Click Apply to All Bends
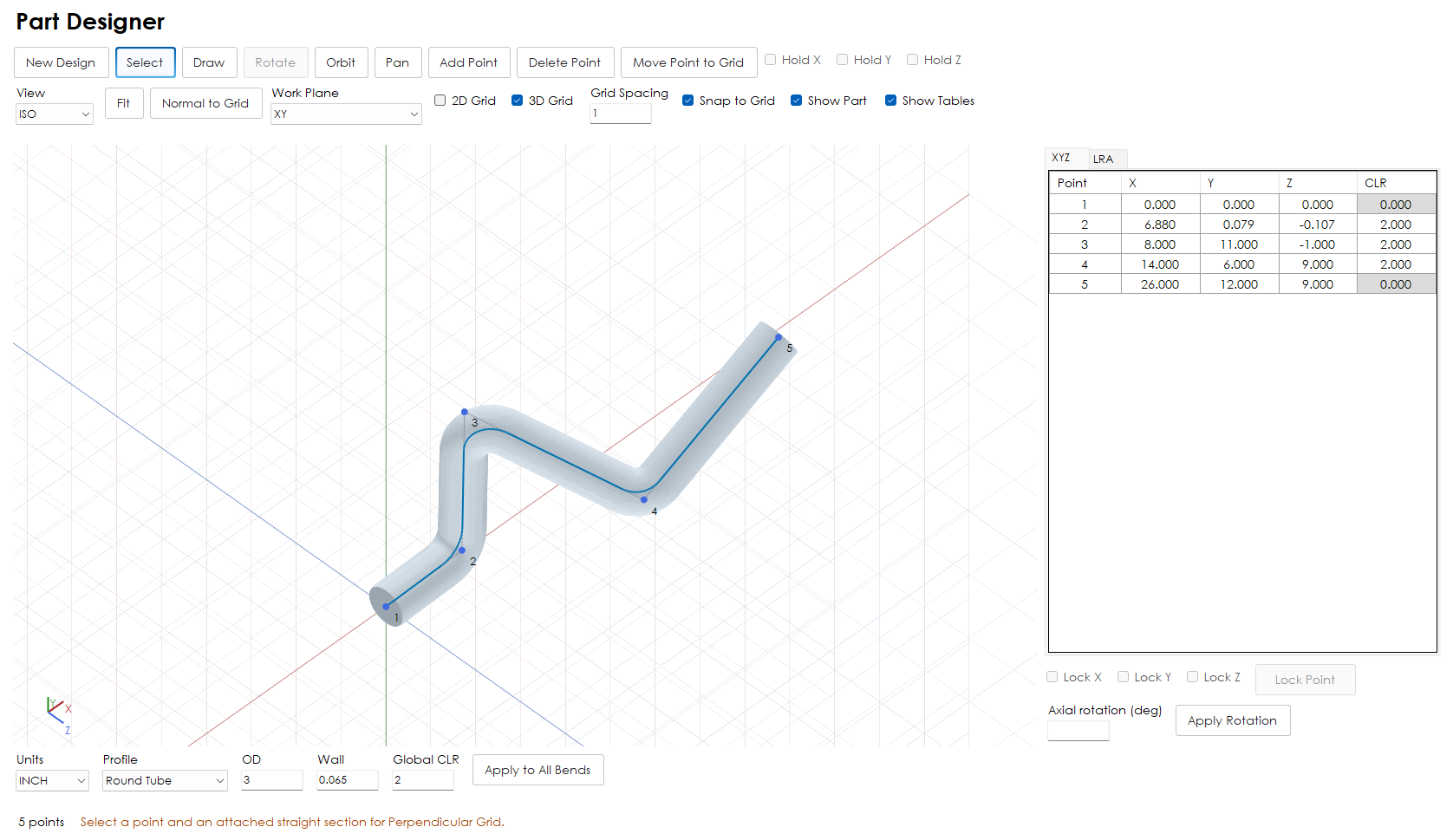 pos(538,770)
